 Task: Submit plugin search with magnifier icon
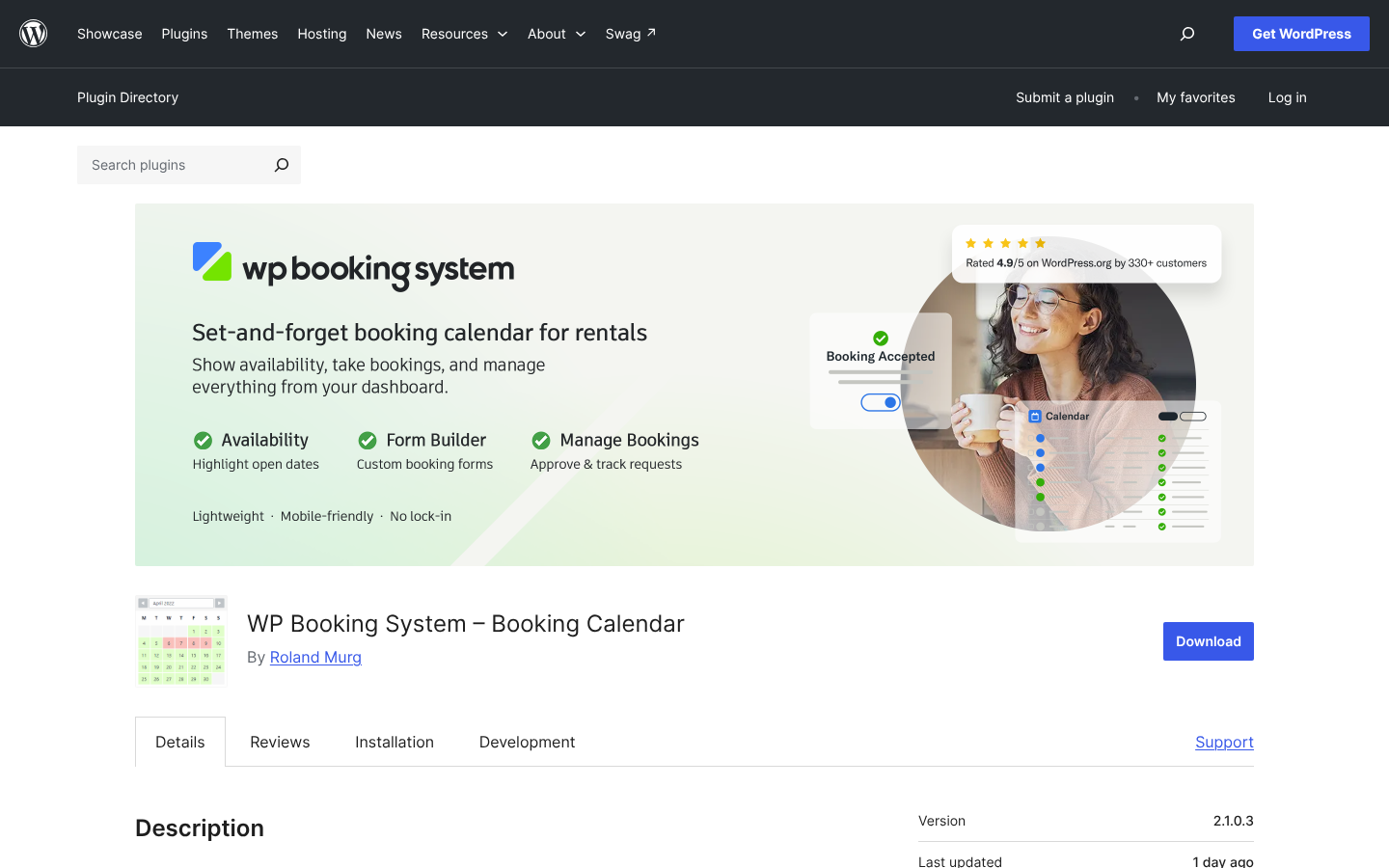coord(281,165)
